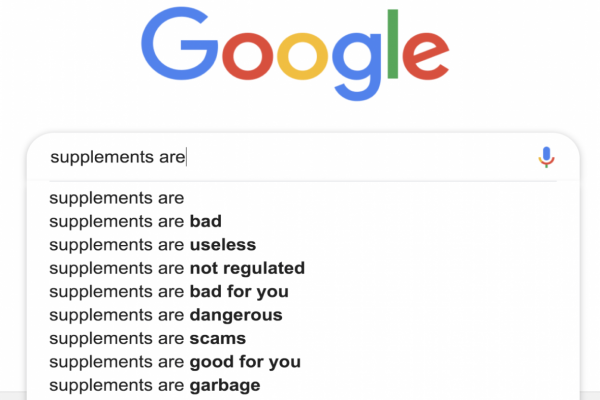Image resolution: width=600 pixels, height=400 pixels.
Task: Choose "supplements are good for you" suggestion
Action: coord(174,362)
